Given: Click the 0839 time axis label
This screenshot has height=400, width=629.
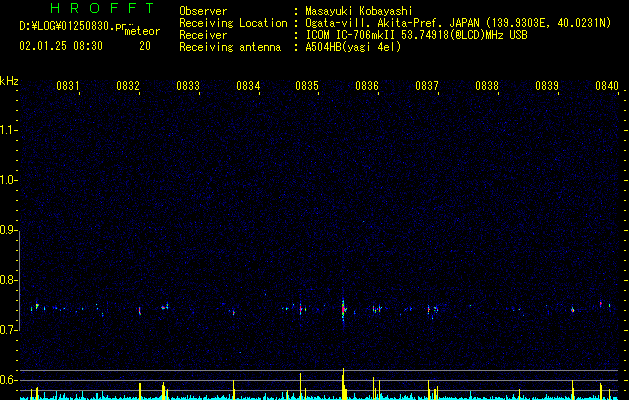Looking at the screenshot, I should pyautogui.click(x=547, y=86).
